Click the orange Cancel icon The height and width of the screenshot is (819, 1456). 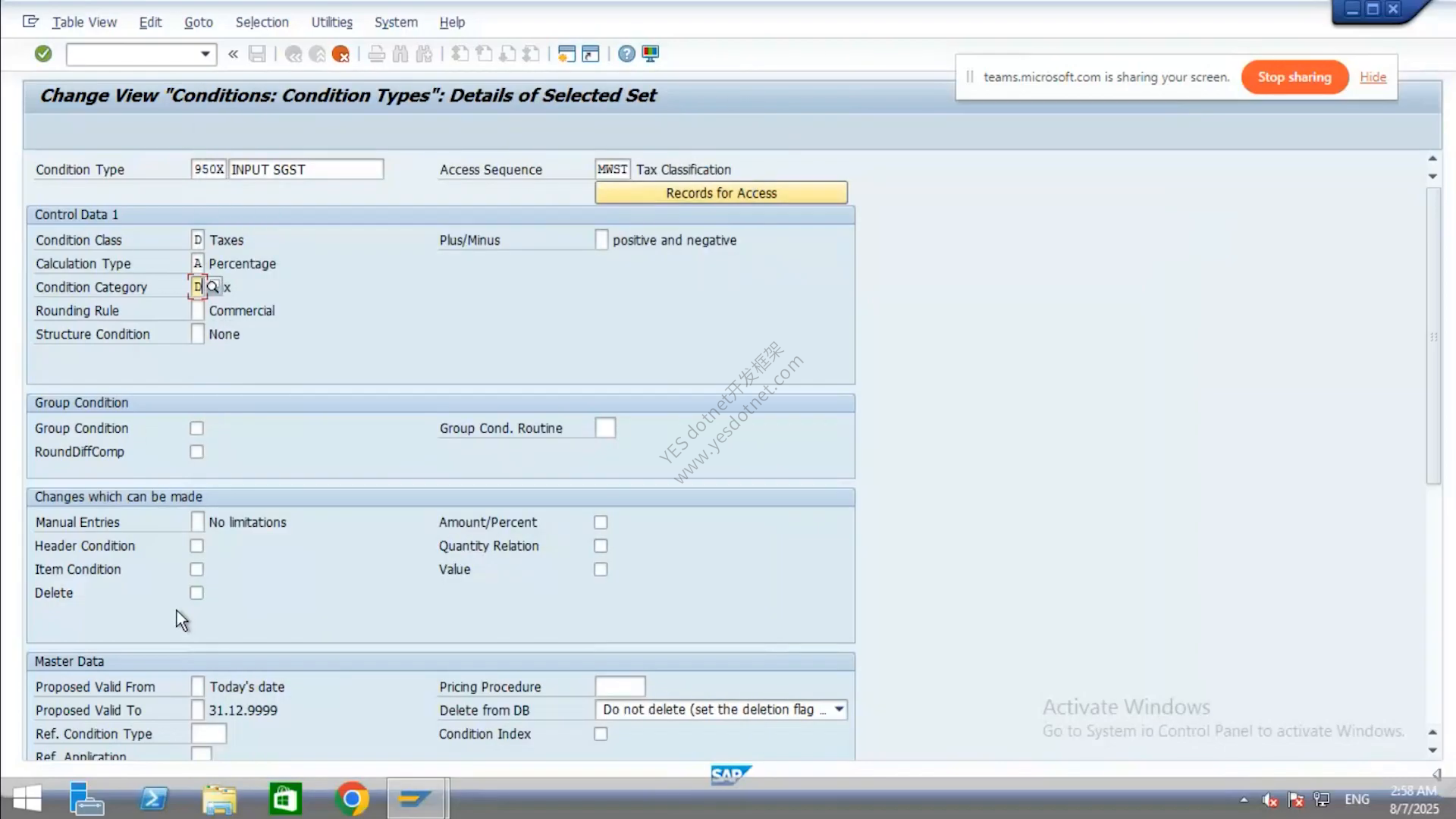pyautogui.click(x=340, y=54)
